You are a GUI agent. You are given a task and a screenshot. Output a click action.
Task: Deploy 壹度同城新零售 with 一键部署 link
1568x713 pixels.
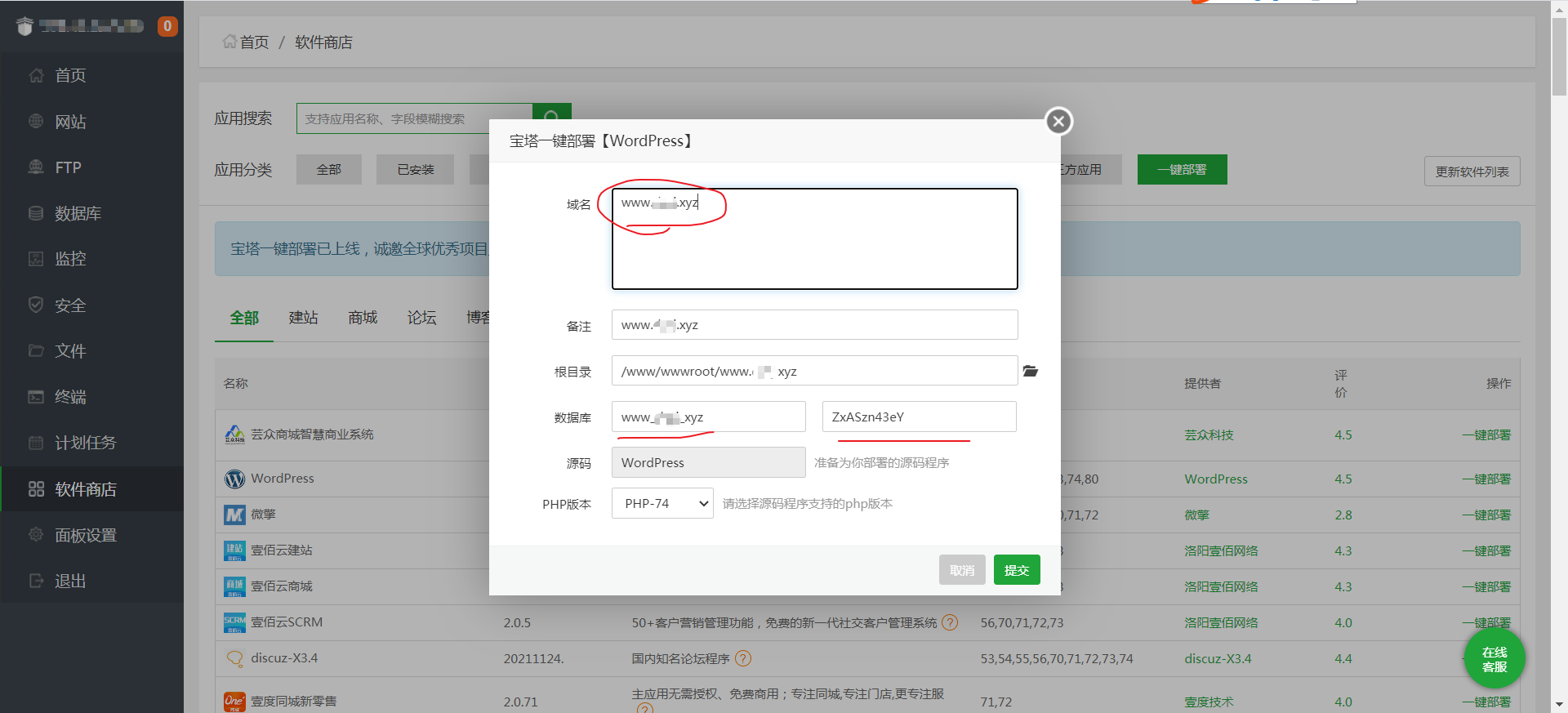pyautogui.click(x=1486, y=702)
